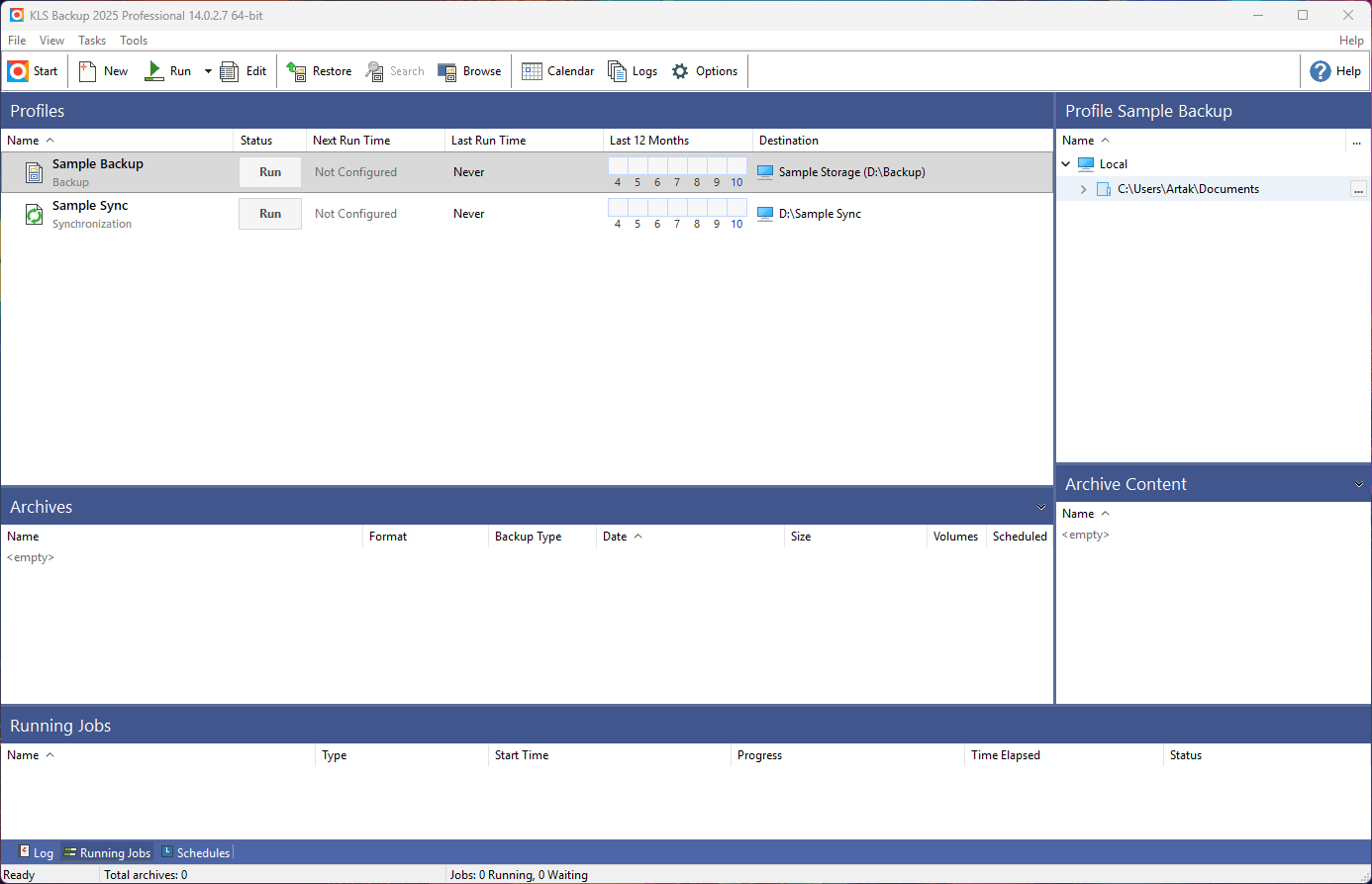Collapse the Local tree node

(x=1066, y=164)
